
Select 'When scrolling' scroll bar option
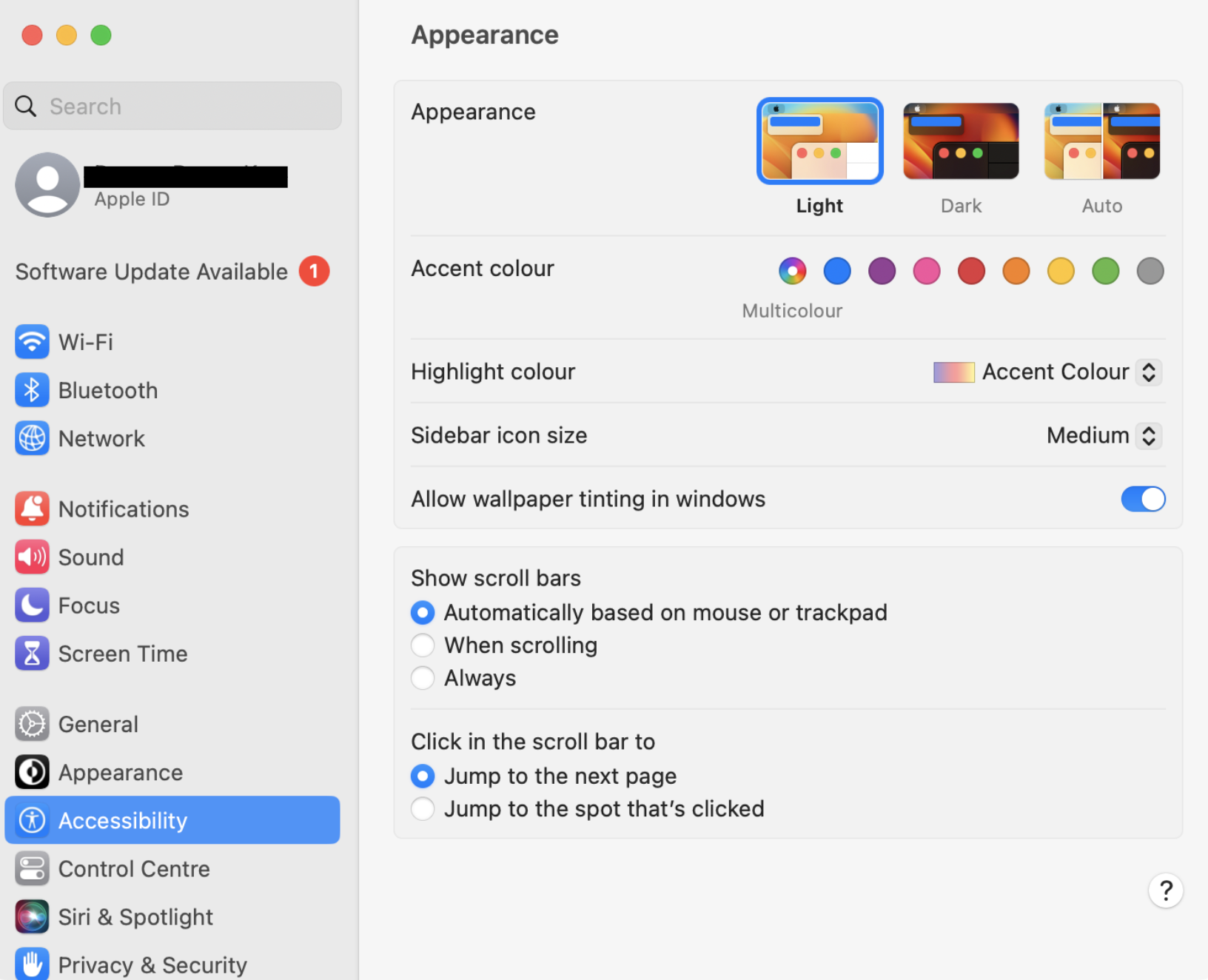tap(423, 645)
